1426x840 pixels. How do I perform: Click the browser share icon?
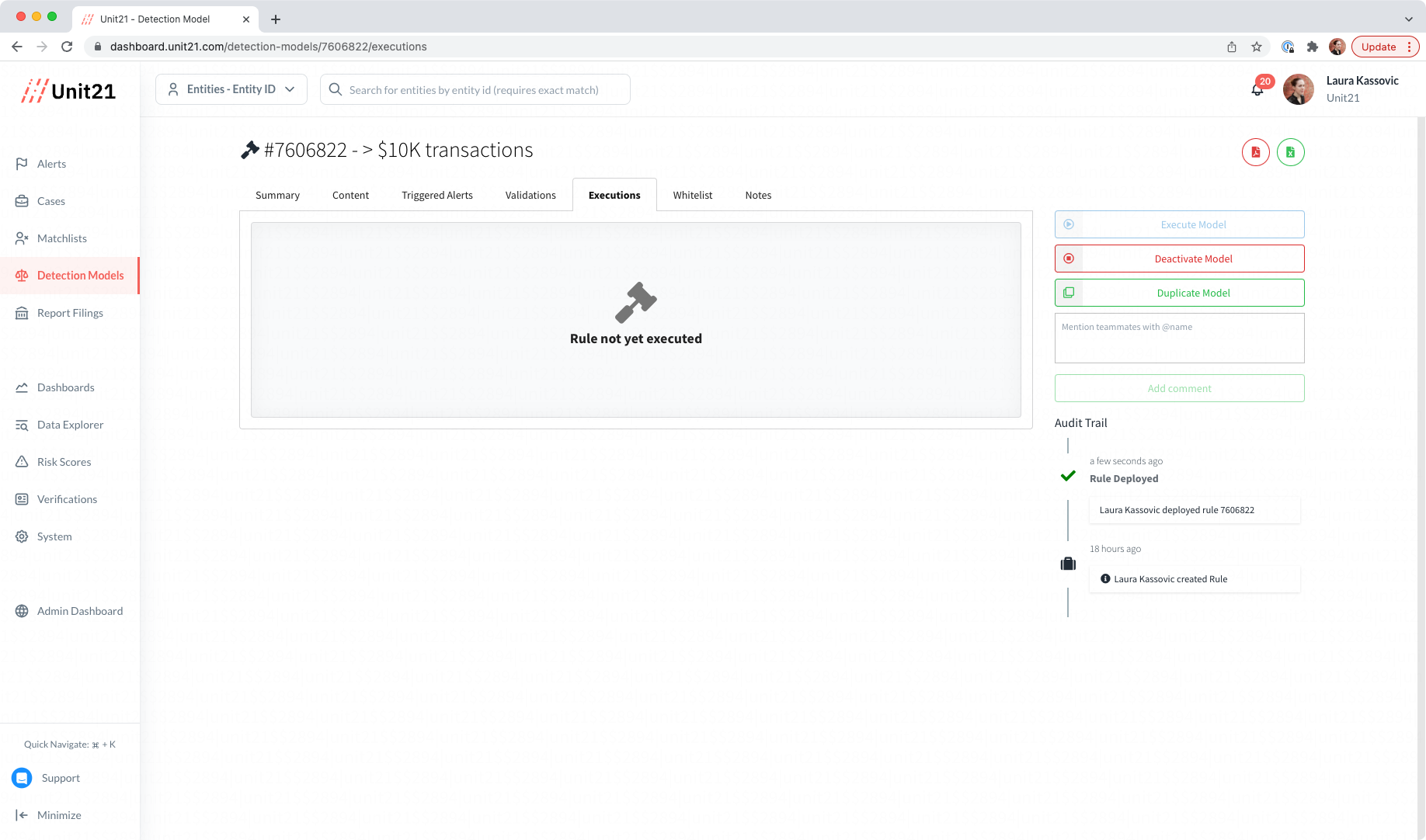[x=1232, y=47]
